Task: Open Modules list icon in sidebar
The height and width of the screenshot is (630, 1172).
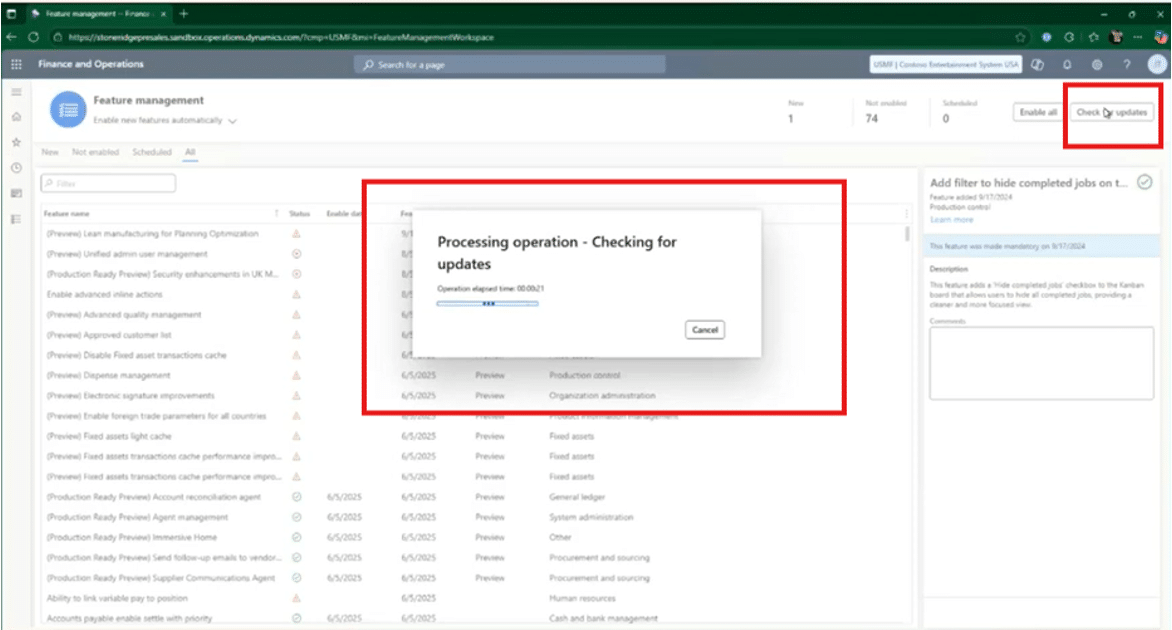Action: (x=16, y=218)
